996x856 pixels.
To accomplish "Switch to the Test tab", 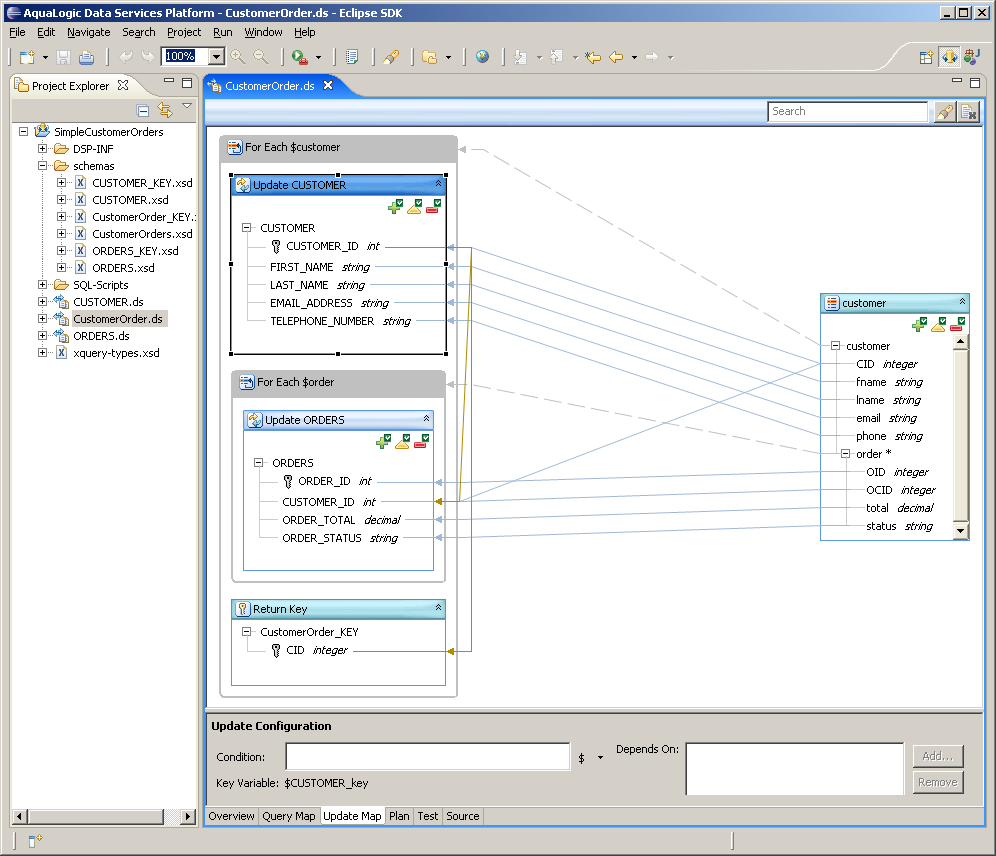I will [427, 816].
